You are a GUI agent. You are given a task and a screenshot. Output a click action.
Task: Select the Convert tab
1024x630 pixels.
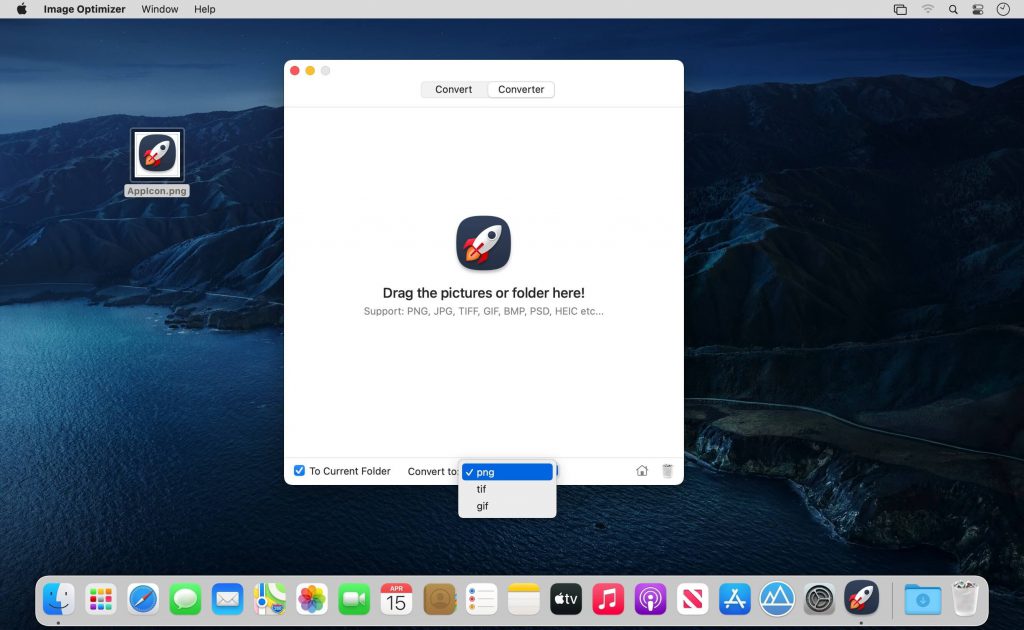[x=453, y=89]
